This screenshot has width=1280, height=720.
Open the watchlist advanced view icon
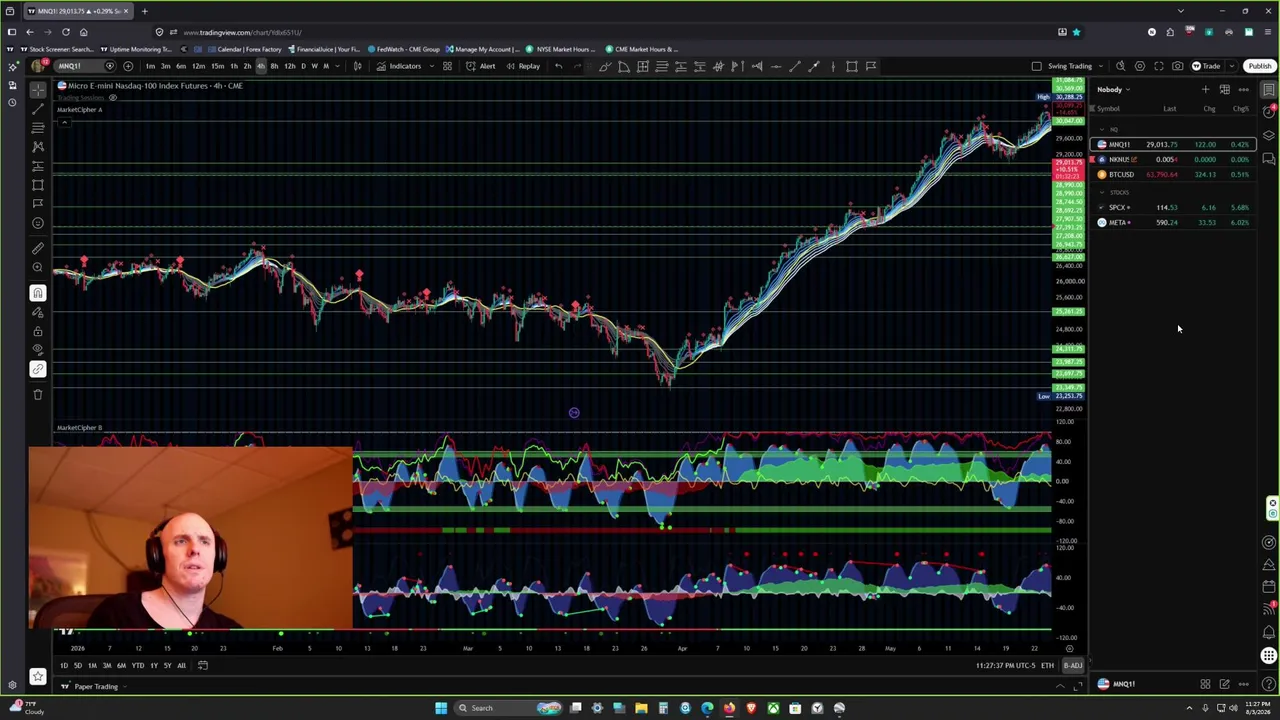1224,89
